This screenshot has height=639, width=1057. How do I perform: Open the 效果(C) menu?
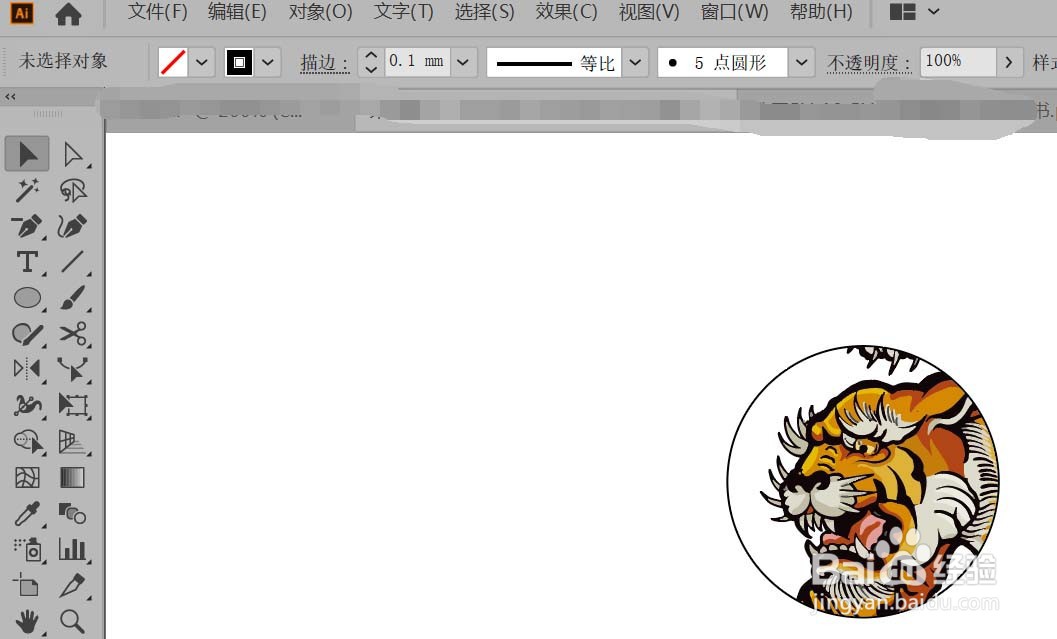pyautogui.click(x=566, y=12)
